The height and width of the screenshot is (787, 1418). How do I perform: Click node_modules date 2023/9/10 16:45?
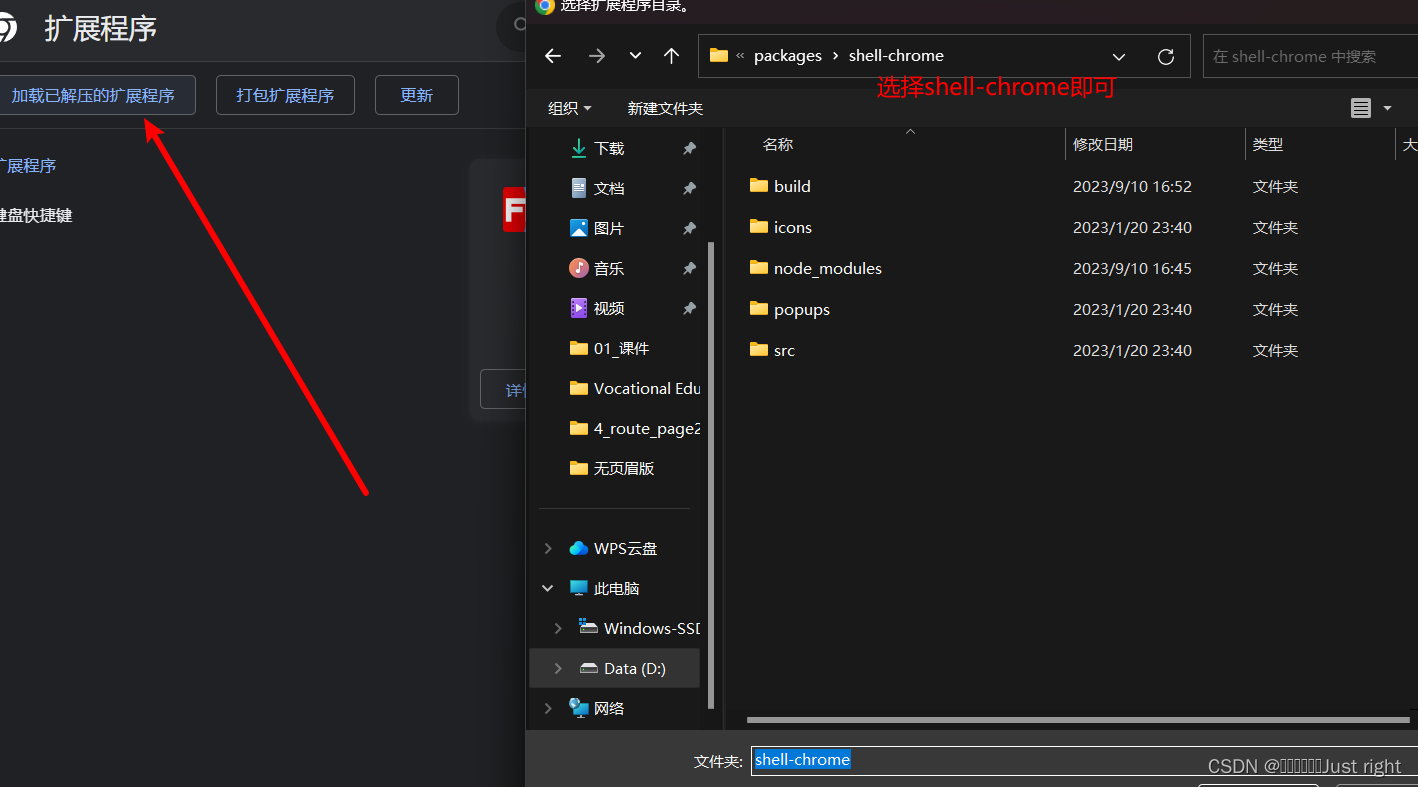[1132, 268]
